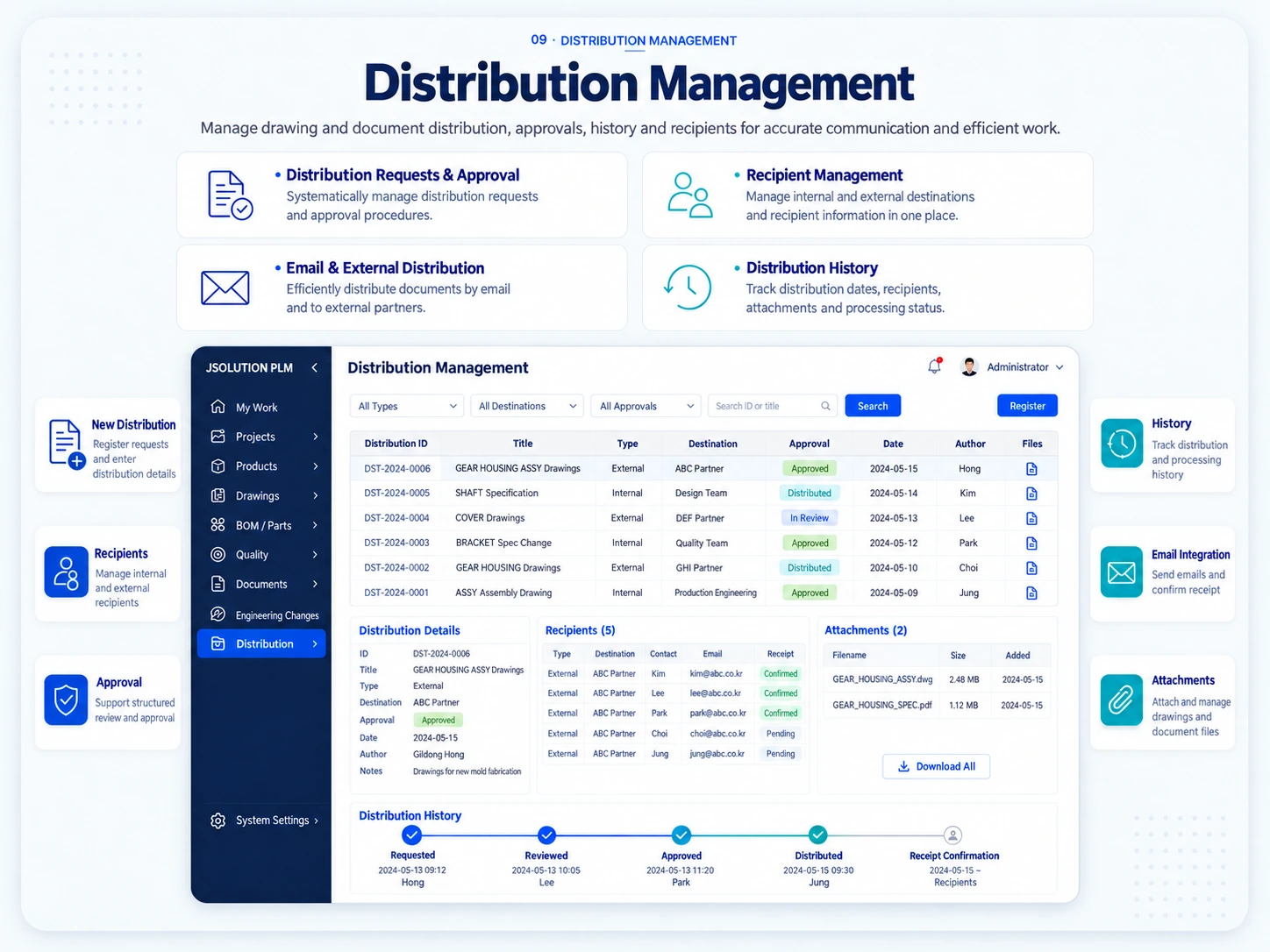This screenshot has width=1270, height=952.
Task: Click the magnifier icon in search box
Action: coord(825,406)
